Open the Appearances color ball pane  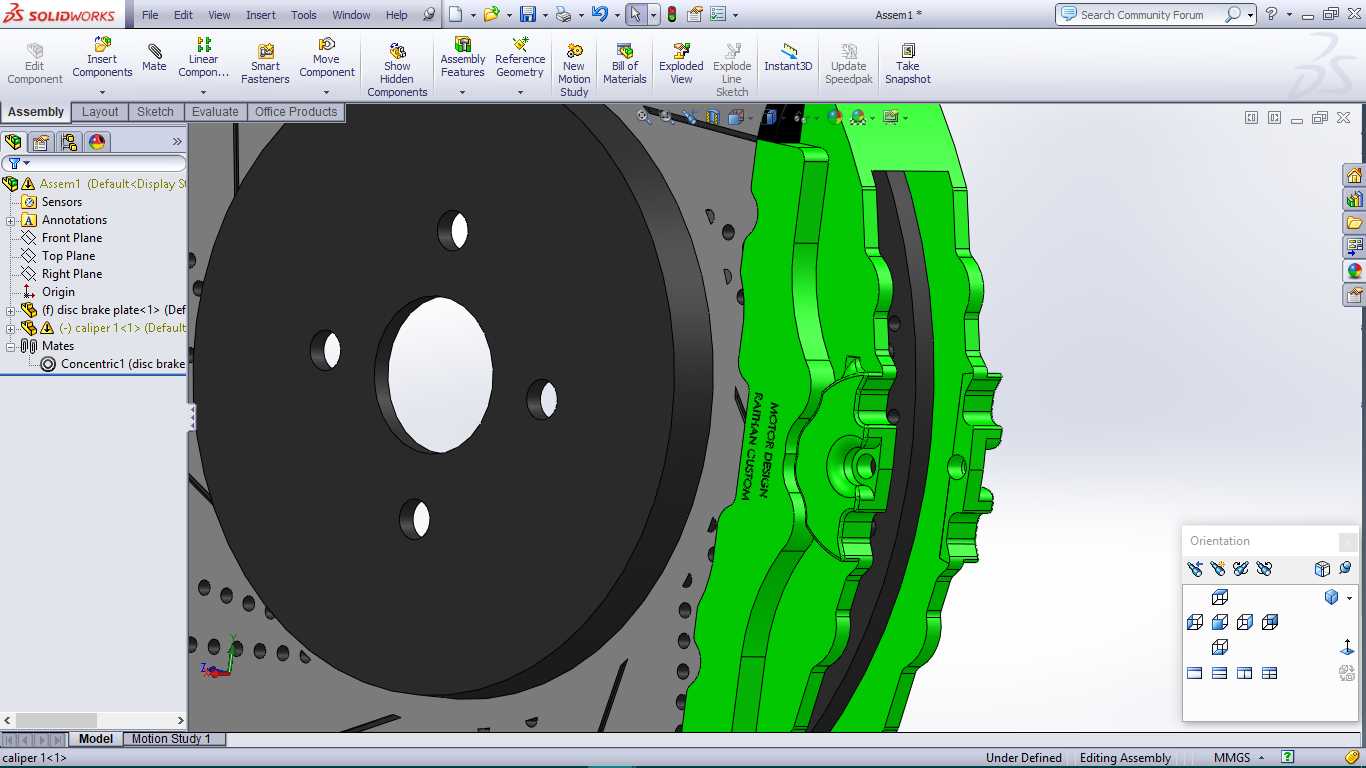click(1355, 271)
